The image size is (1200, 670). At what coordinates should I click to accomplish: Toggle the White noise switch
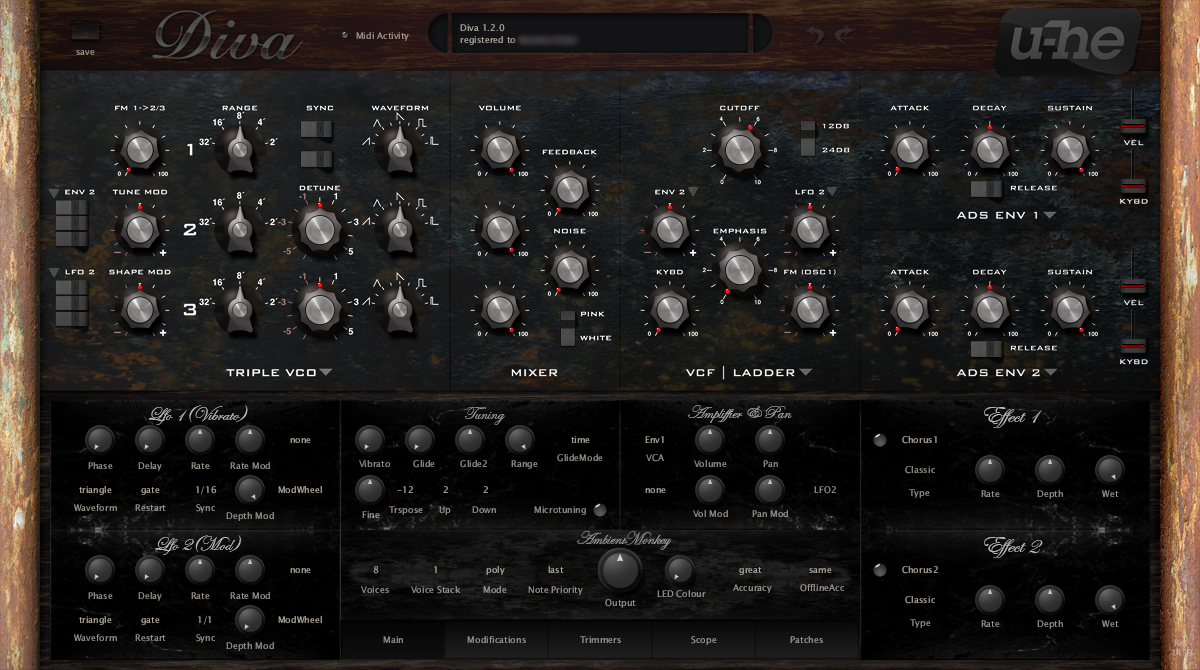568,338
